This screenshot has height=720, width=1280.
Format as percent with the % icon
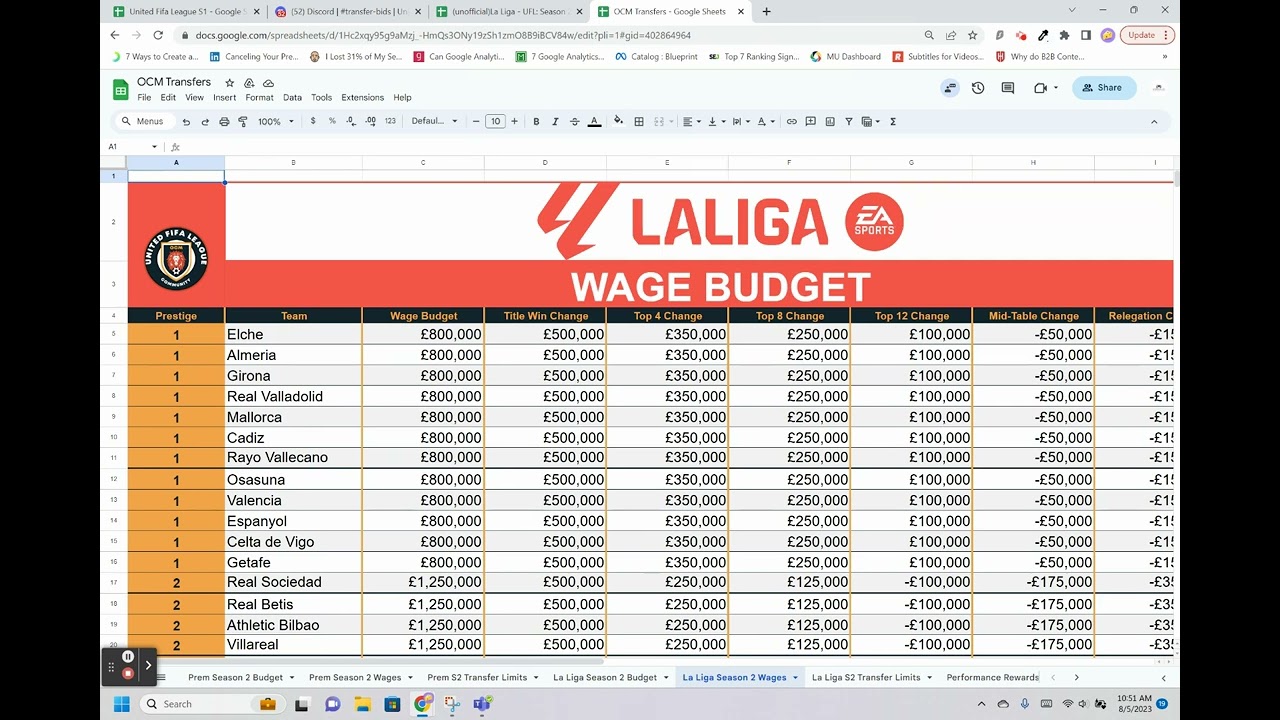[332, 121]
